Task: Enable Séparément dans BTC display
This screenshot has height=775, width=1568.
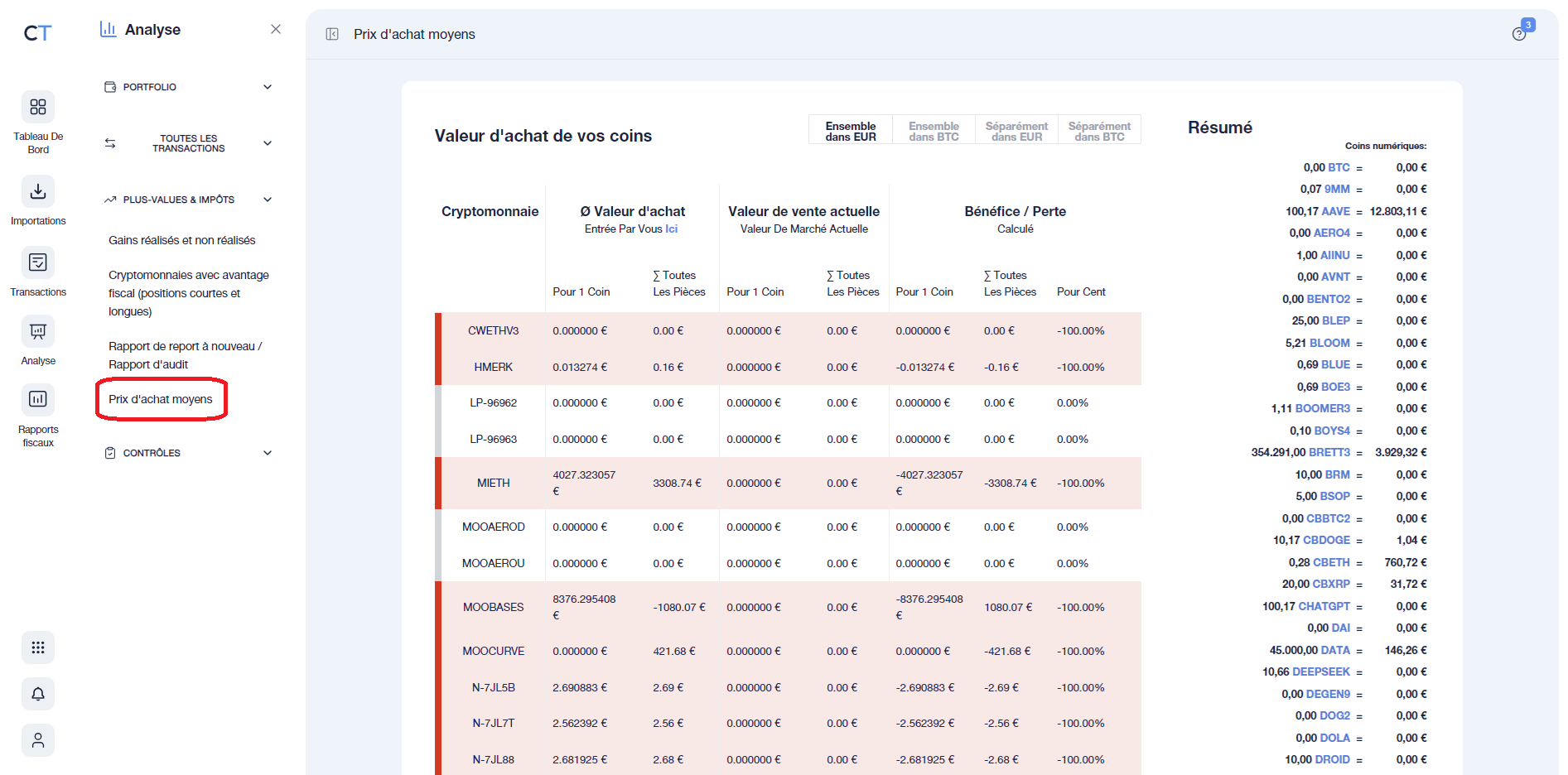Action: [1099, 129]
